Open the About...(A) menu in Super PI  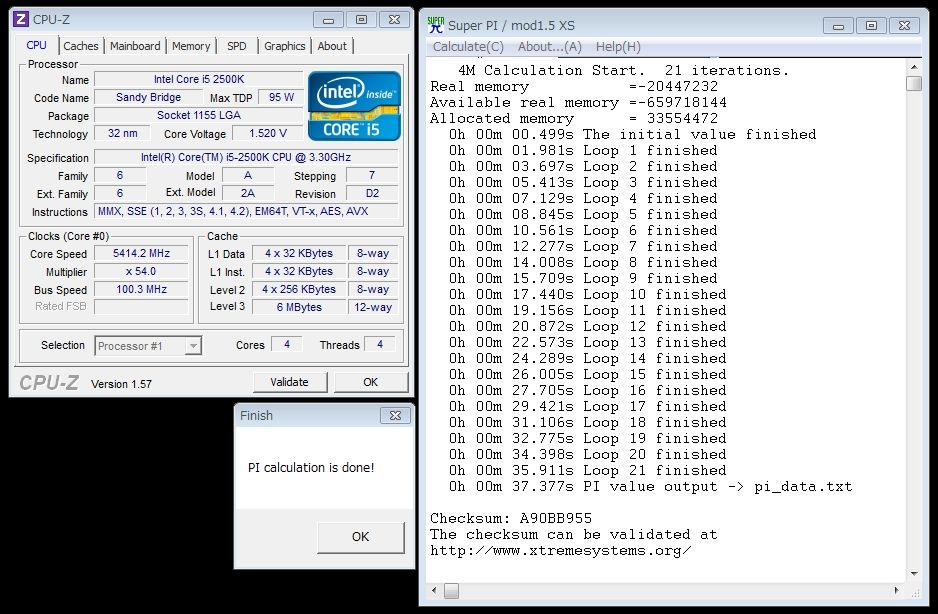(x=550, y=47)
